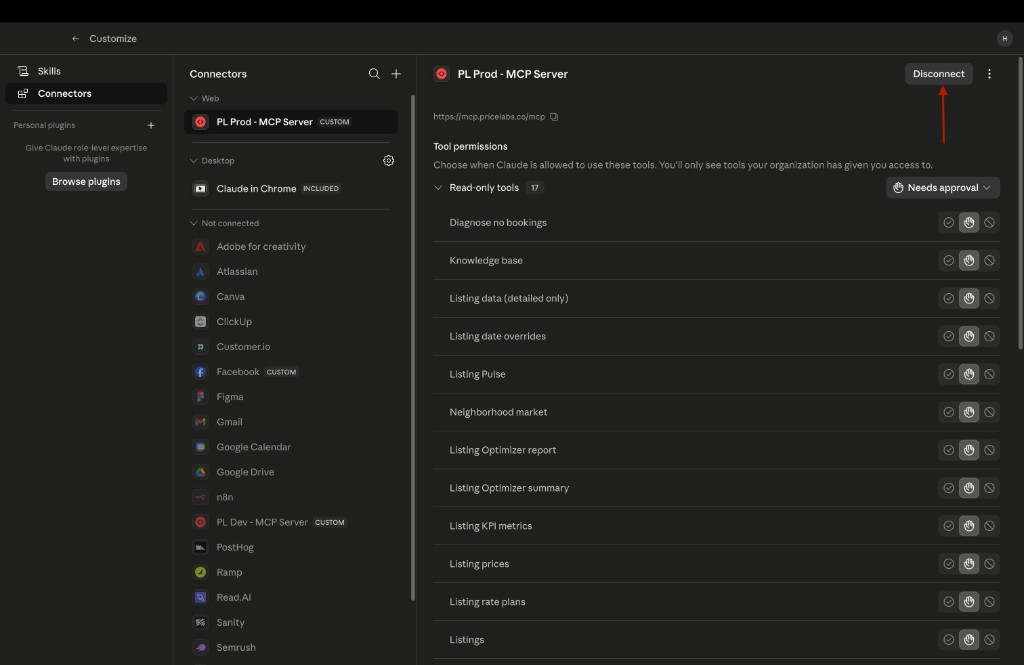The height and width of the screenshot is (665, 1024).
Task: Click the tool permissions panel scrollbar
Action: click(1020, 203)
